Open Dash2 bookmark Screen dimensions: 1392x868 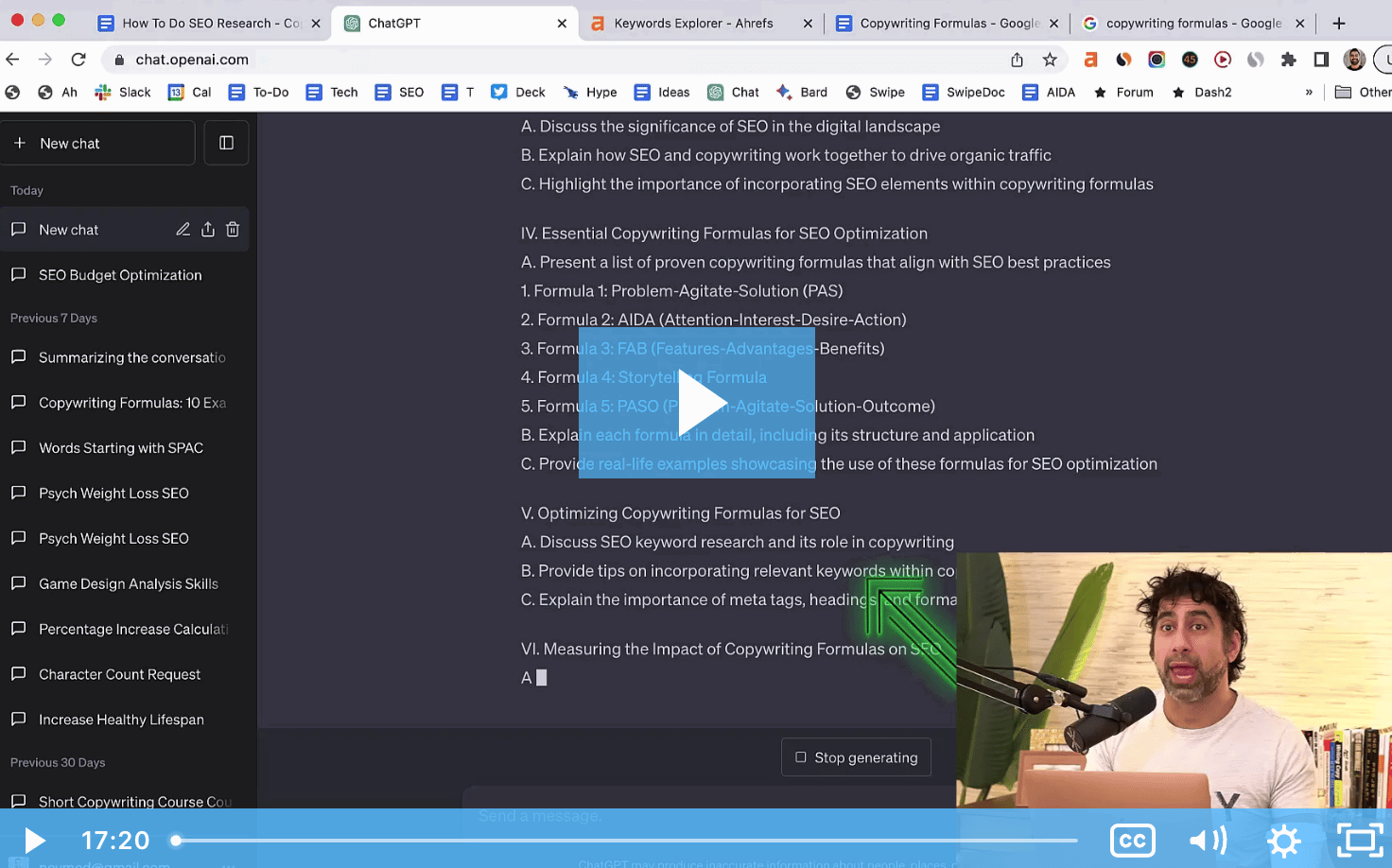click(x=1202, y=92)
